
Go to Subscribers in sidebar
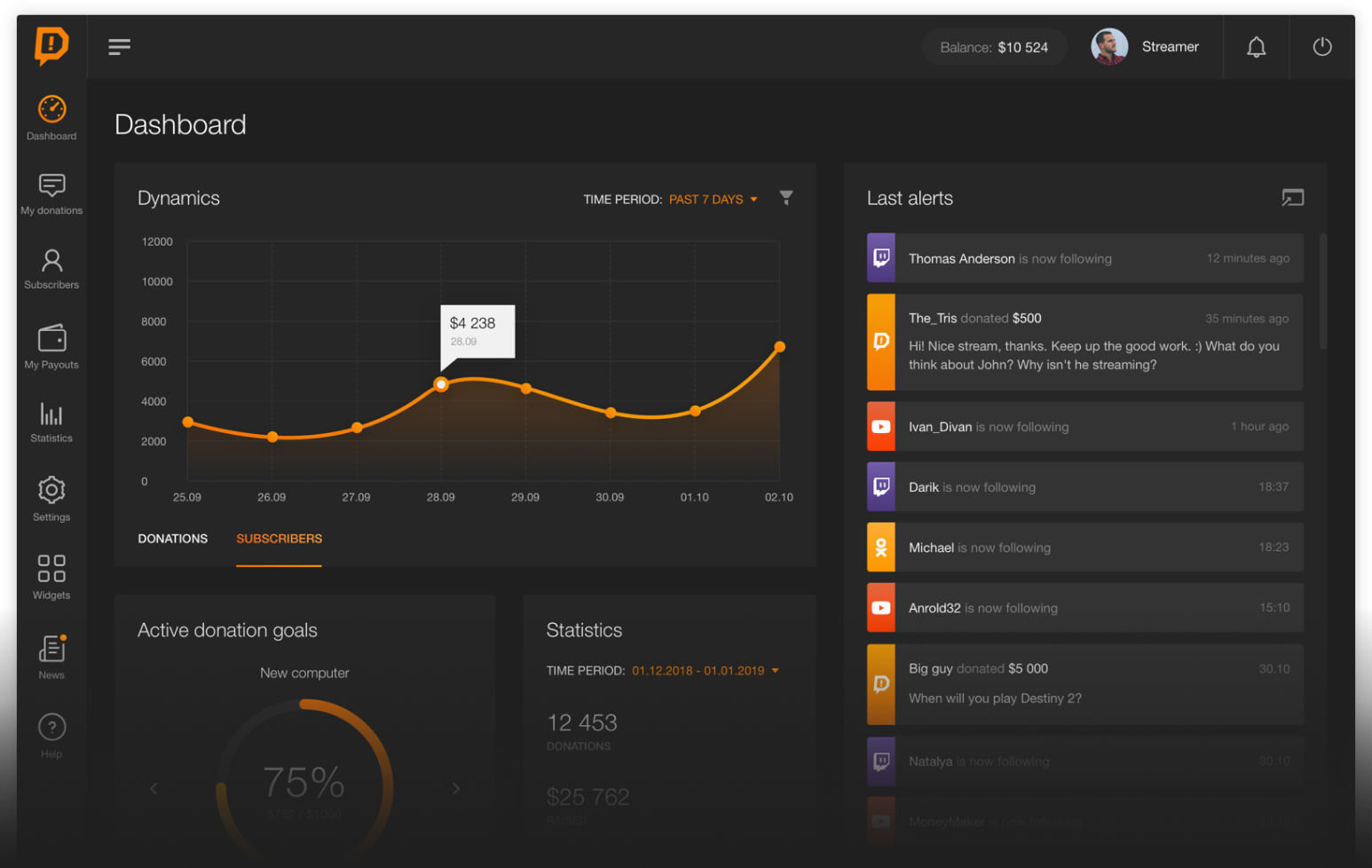click(x=51, y=269)
